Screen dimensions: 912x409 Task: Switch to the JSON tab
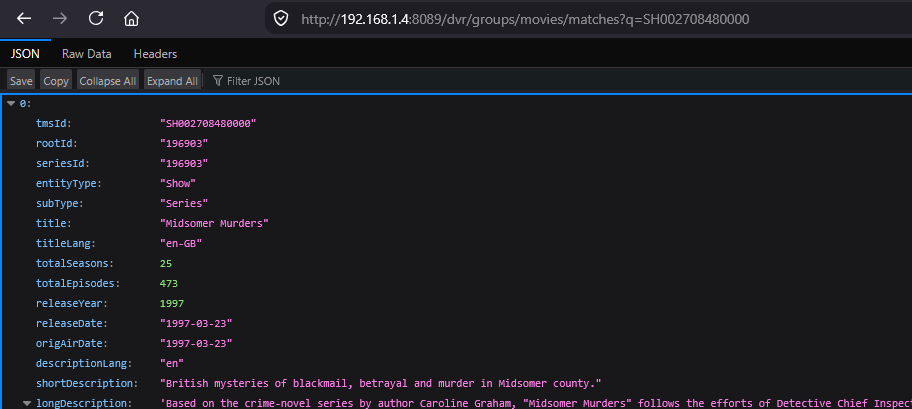[25, 54]
